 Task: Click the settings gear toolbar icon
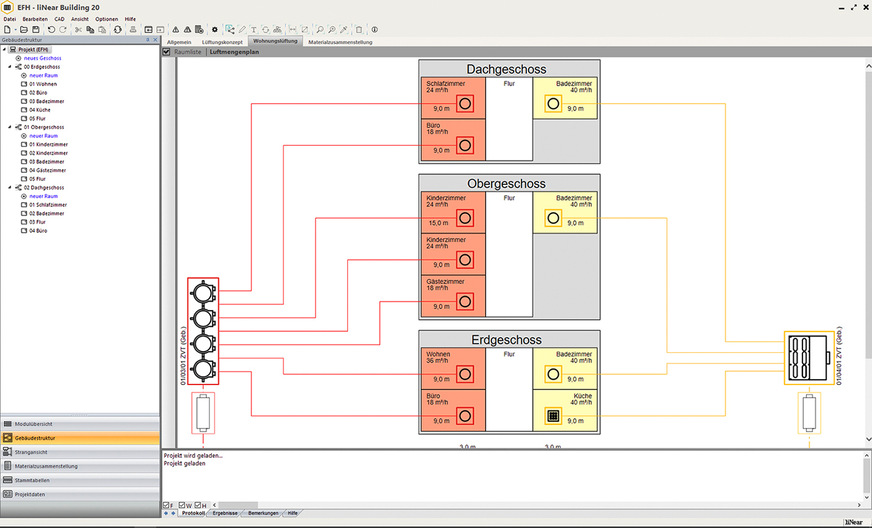pos(214,30)
